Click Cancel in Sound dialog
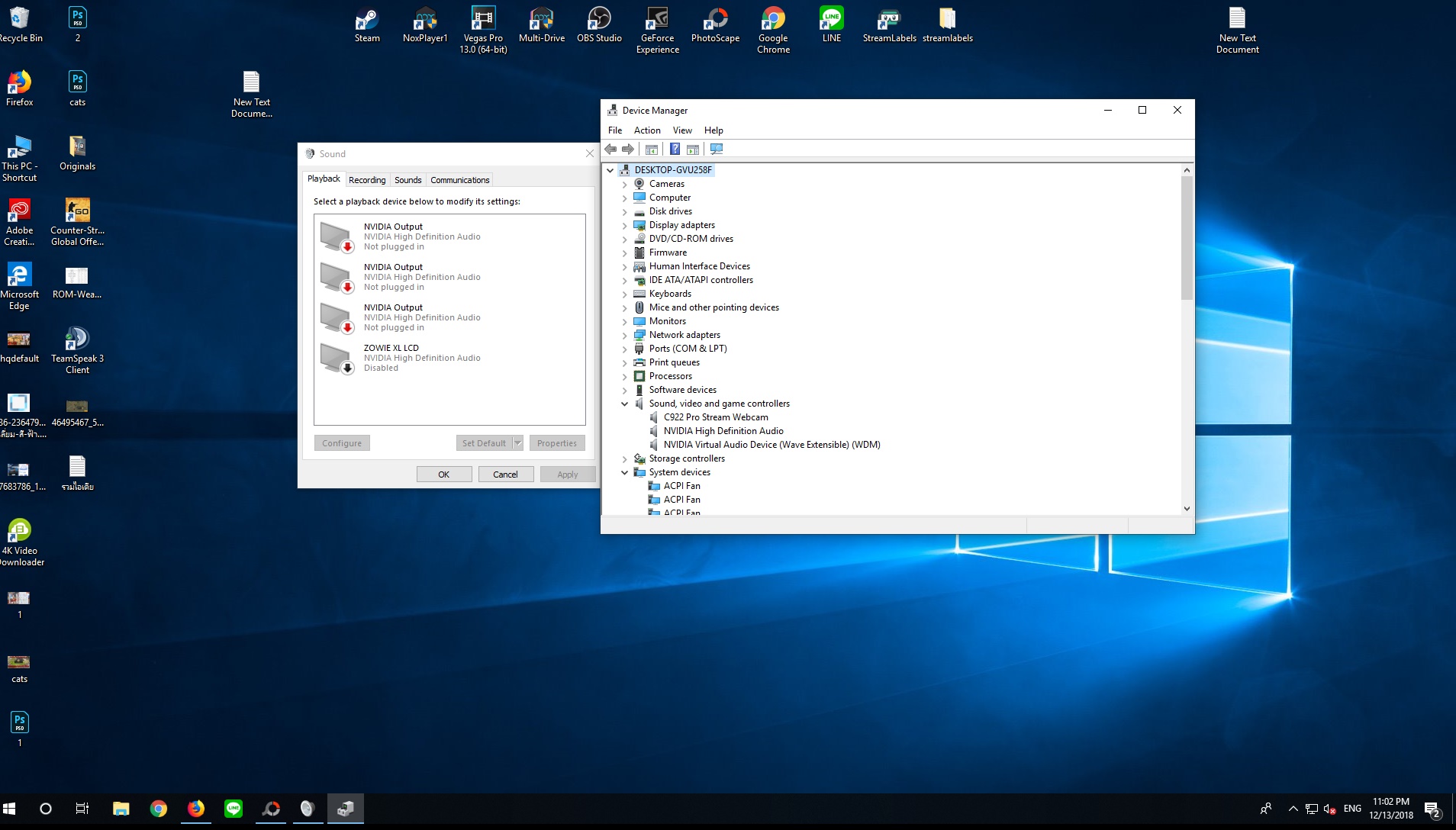The image size is (1456, 830). click(x=505, y=475)
